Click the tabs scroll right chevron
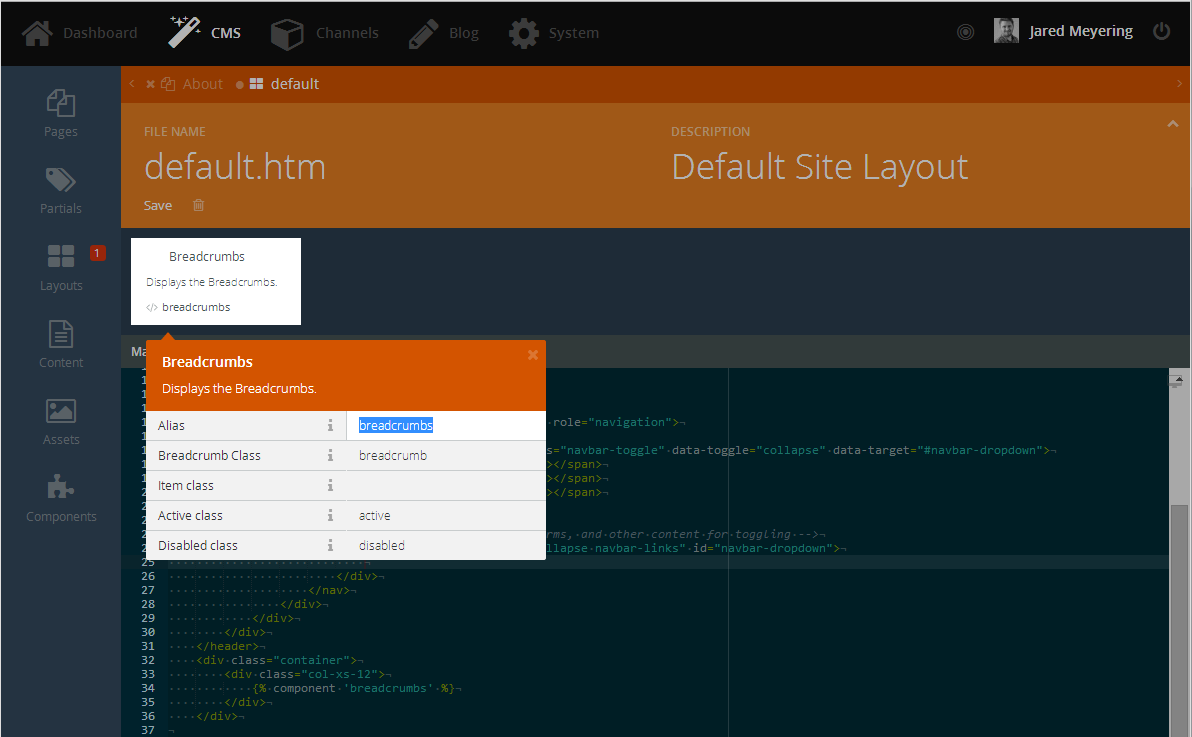The width and height of the screenshot is (1192, 737). [x=1179, y=84]
